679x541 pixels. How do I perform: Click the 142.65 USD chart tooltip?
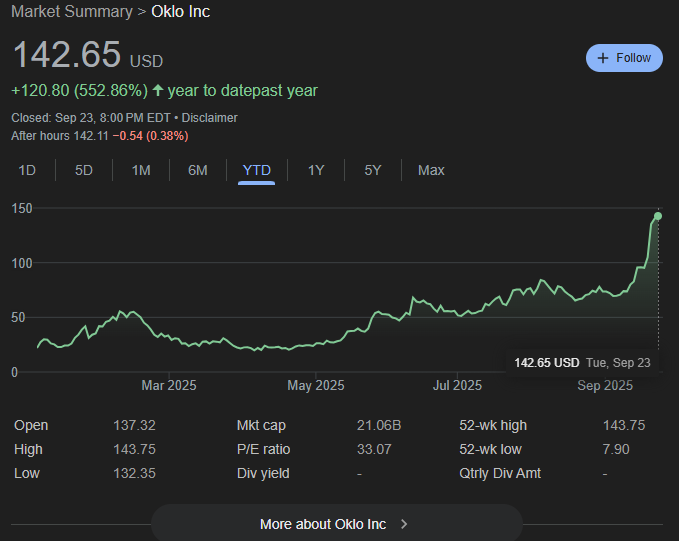tap(582, 363)
